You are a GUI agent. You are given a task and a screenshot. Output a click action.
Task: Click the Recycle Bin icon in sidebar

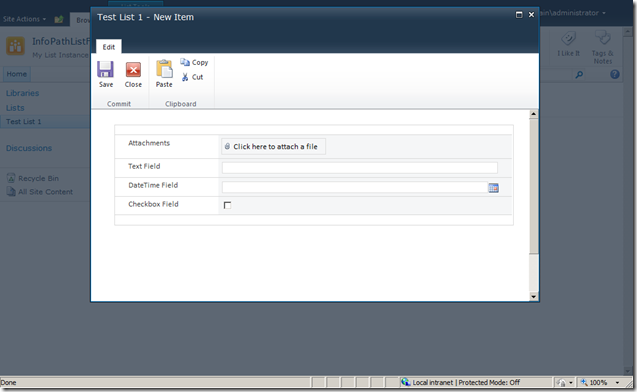(11, 178)
